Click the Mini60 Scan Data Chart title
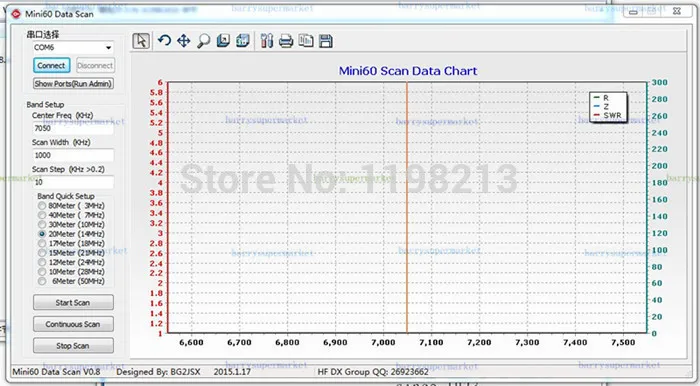The height and width of the screenshot is (386, 700). pos(408,71)
